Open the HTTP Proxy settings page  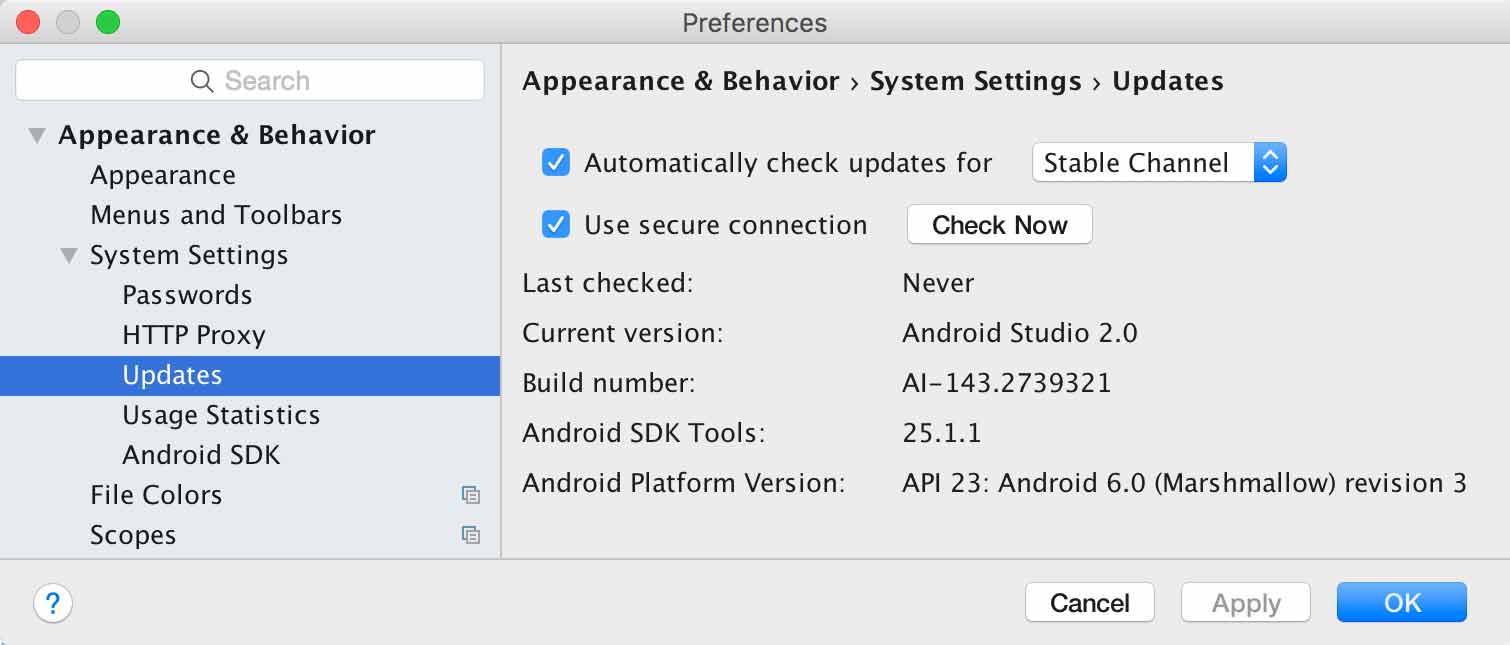(194, 335)
